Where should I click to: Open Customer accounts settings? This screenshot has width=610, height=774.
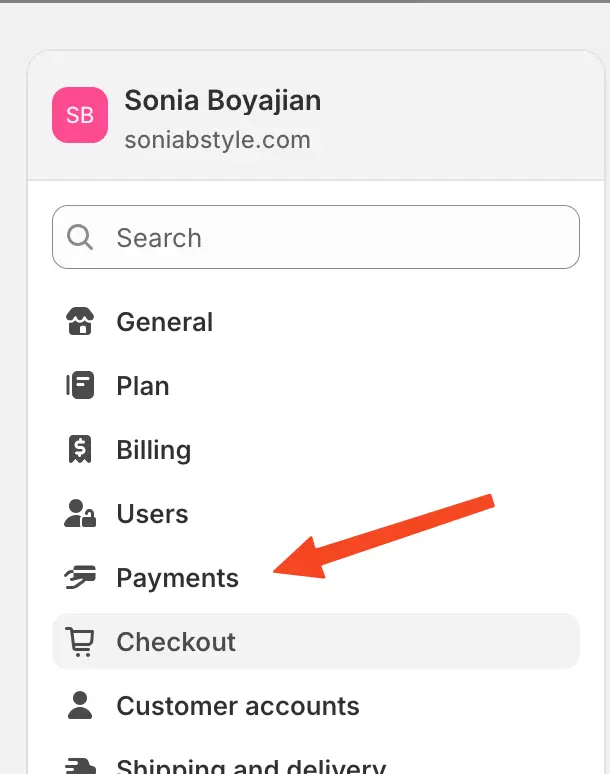tap(238, 706)
